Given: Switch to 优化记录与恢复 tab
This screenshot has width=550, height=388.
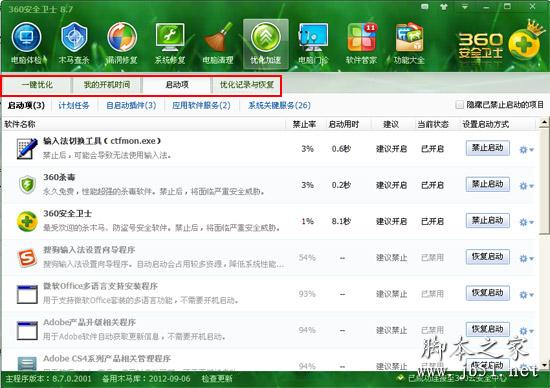Looking at the screenshot, I should tap(247, 85).
